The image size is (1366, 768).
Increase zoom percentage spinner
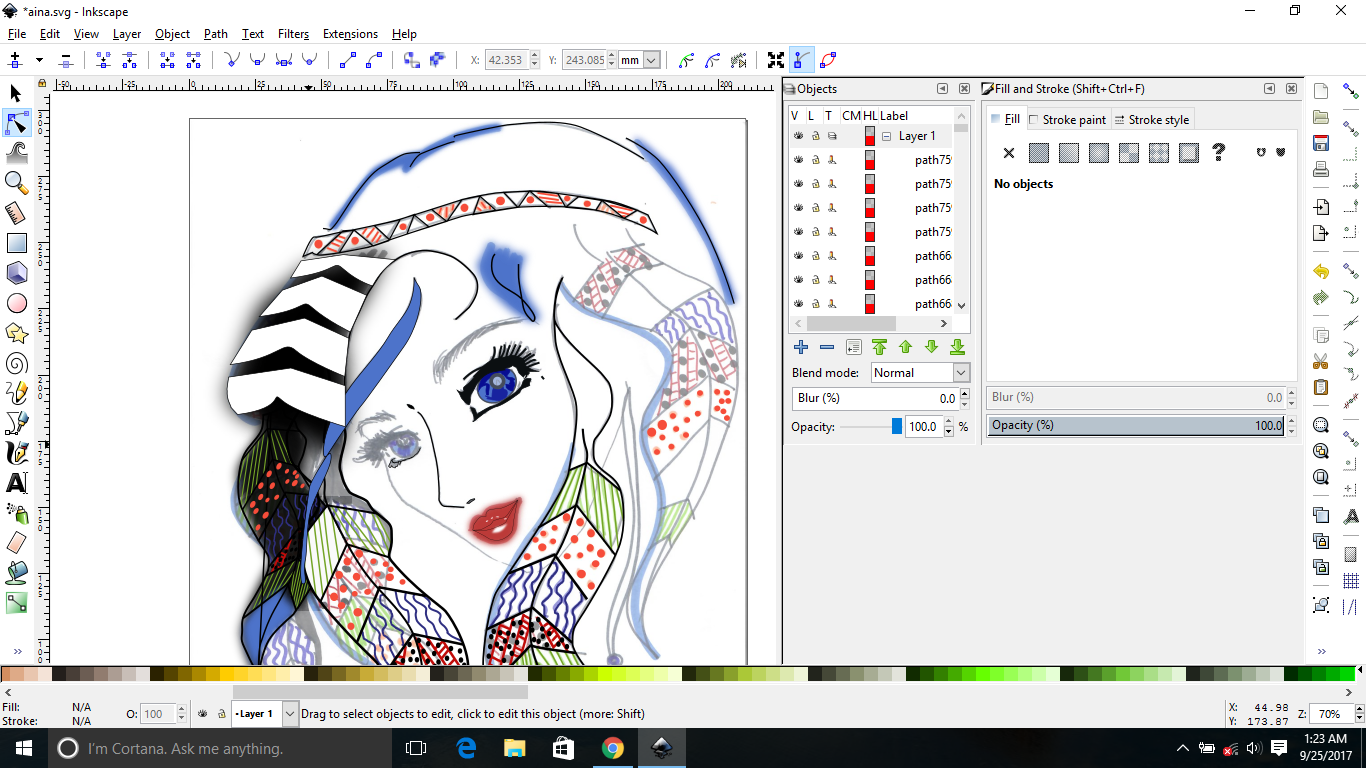(1360, 709)
